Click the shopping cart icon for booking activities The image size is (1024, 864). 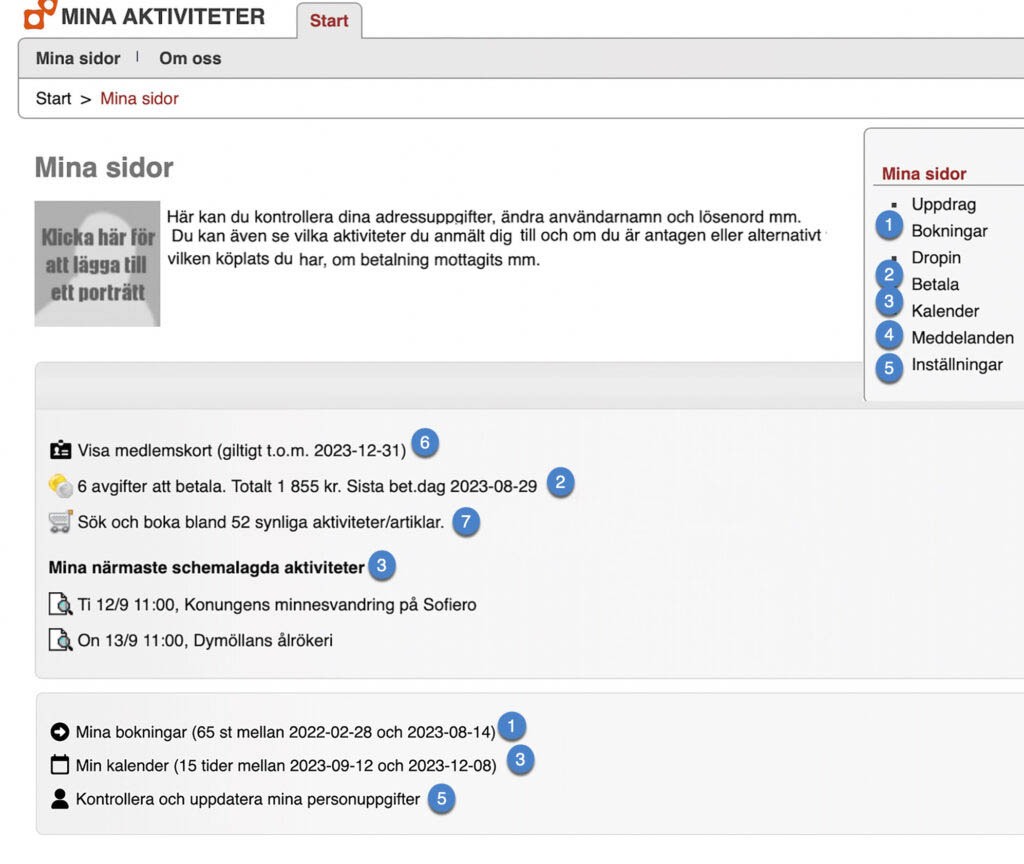click(60, 522)
